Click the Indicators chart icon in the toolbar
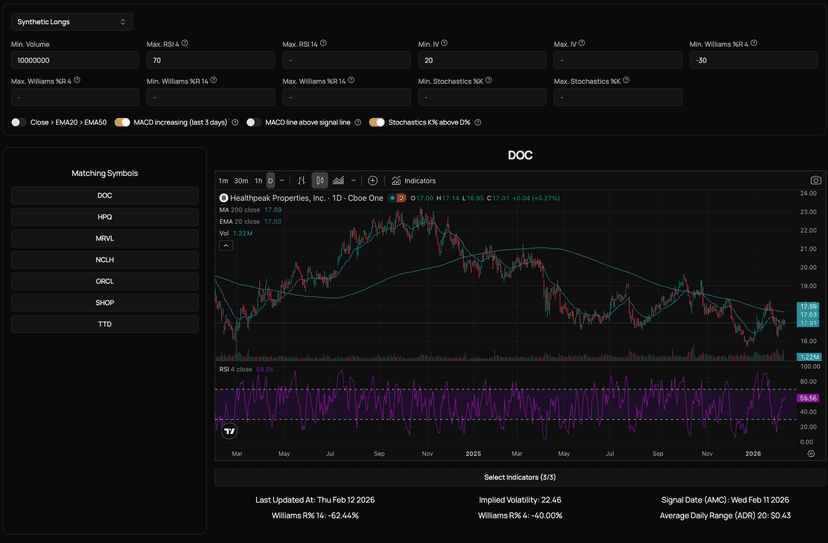Viewport: 828px width, 543px height. click(396, 181)
